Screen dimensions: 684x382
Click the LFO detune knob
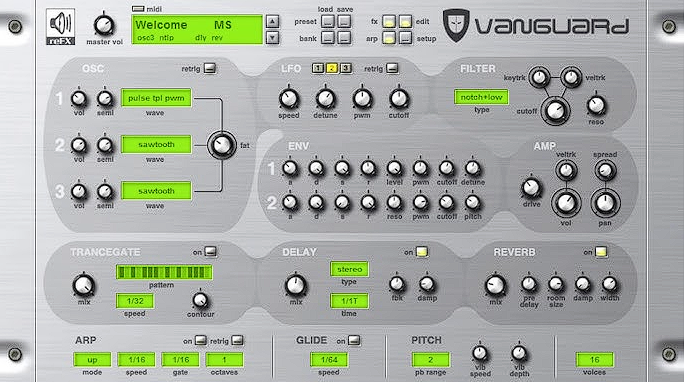tap(325, 99)
